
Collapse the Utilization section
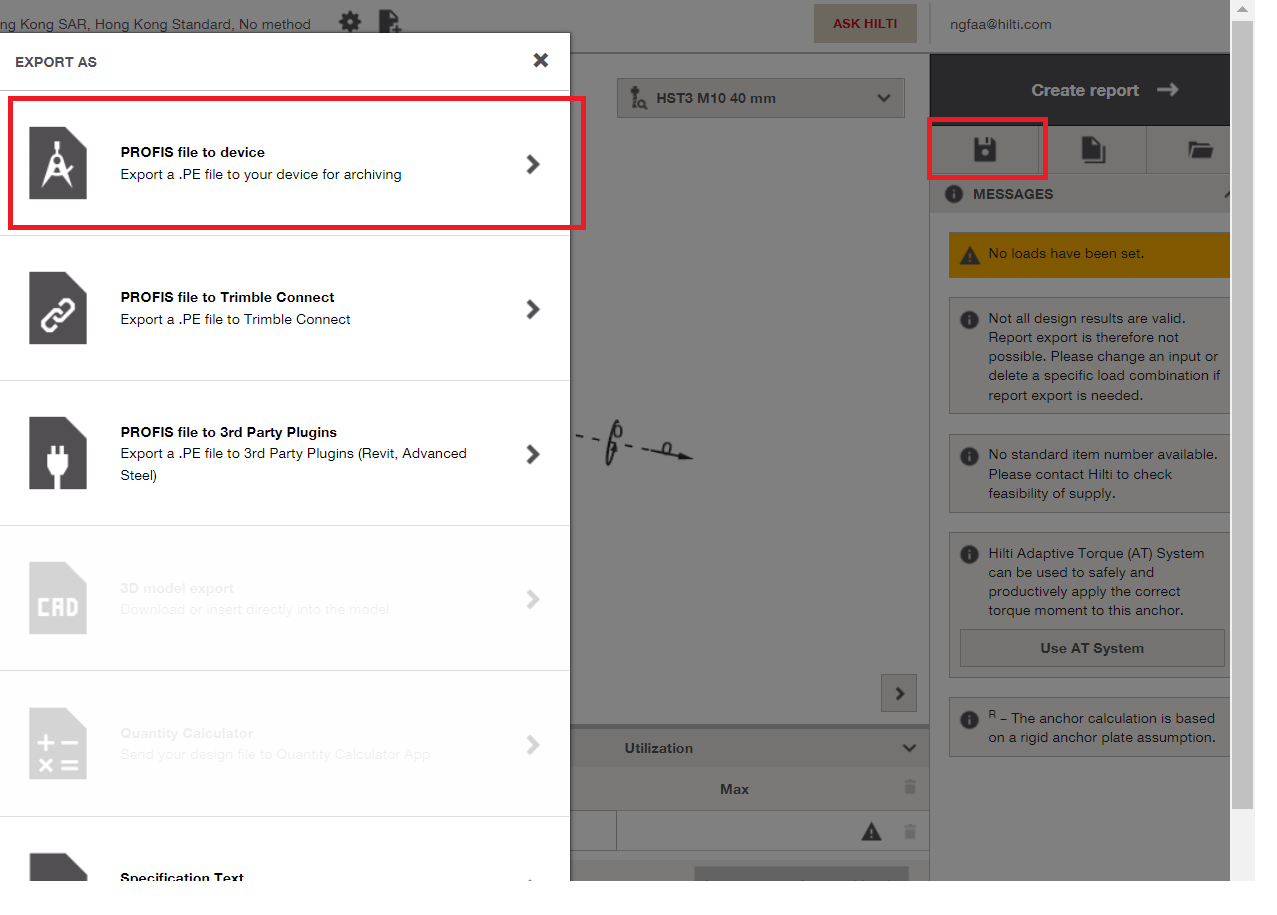click(908, 747)
